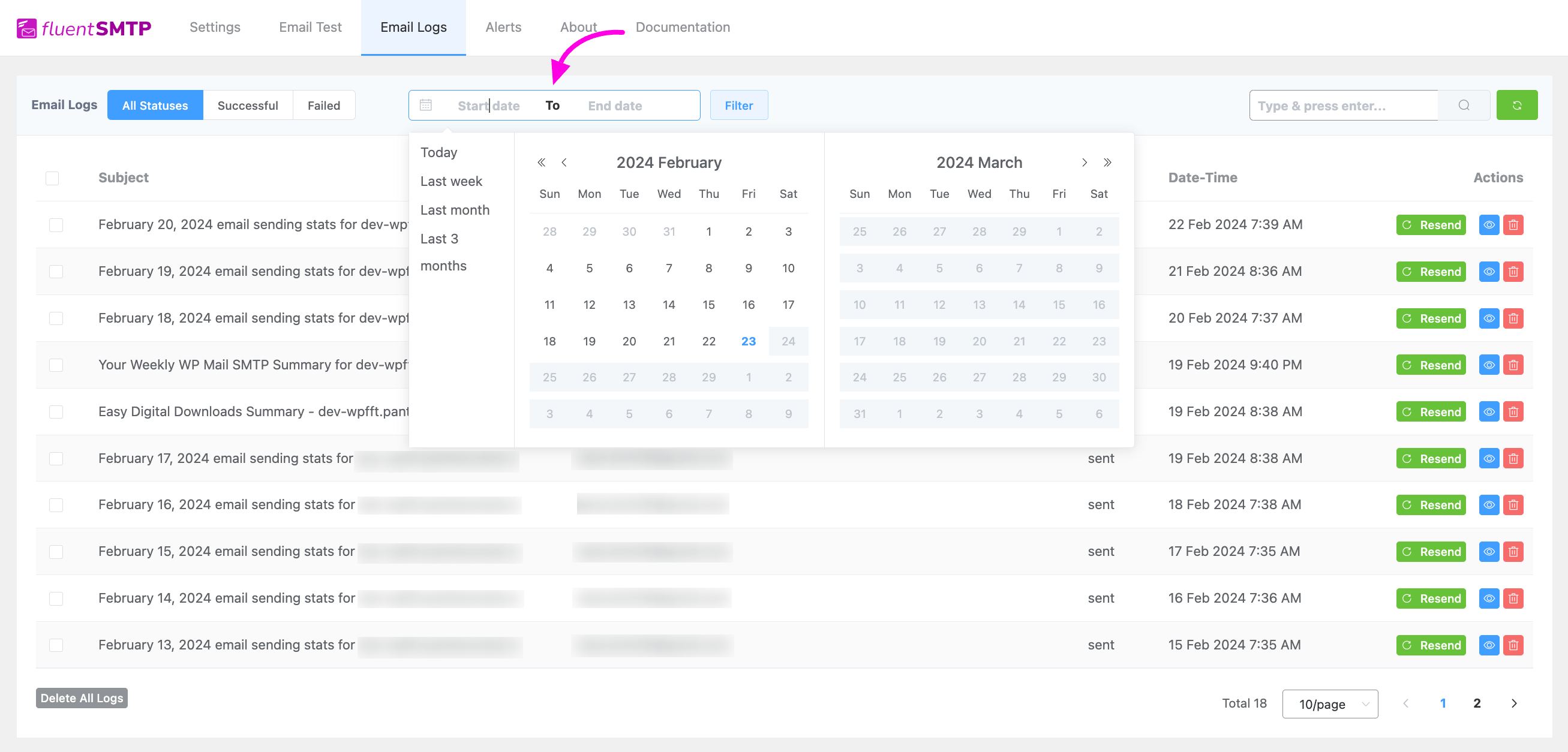
Task: Click the calendar icon in date range field
Action: pos(425,106)
